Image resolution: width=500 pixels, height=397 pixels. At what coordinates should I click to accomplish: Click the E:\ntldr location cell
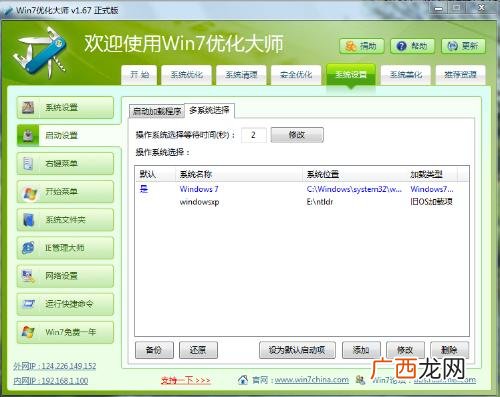pos(320,202)
